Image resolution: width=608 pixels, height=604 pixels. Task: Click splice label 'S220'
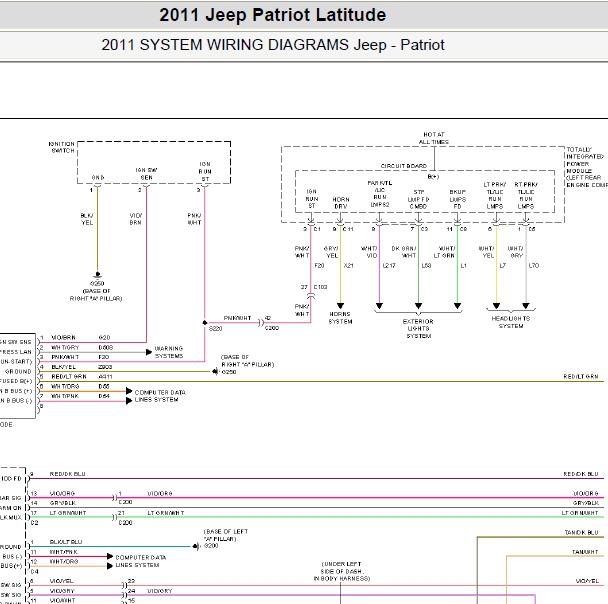(x=216, y=328)
